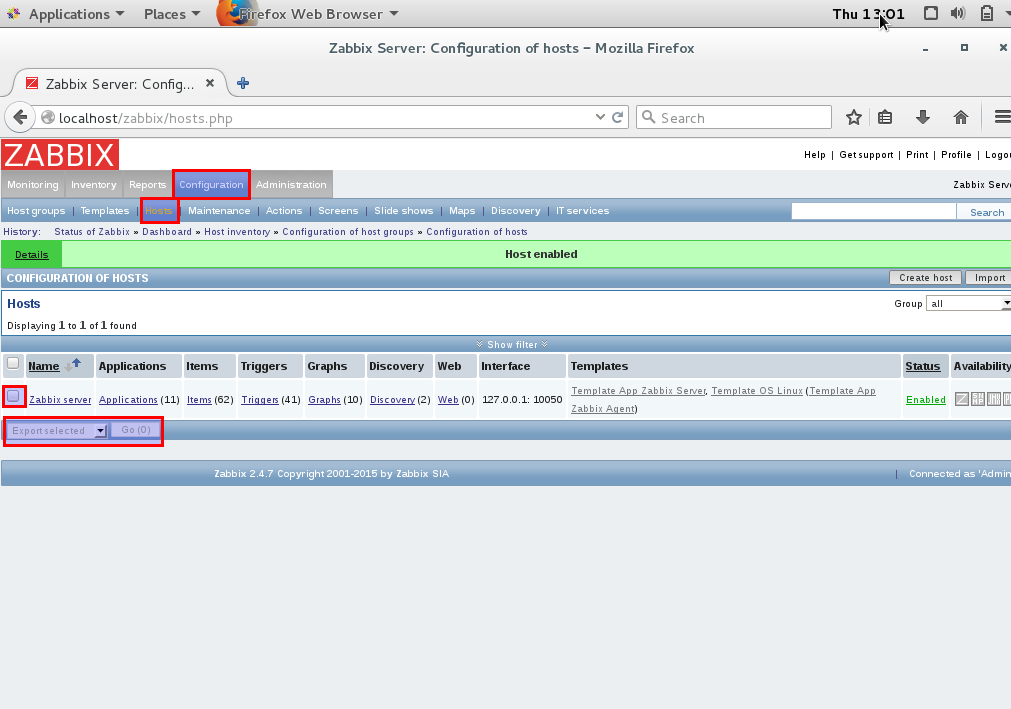Open the Export selected dropdown
Image resolution: width=1011 pixels, height=709 pixels.
pyautogui.click(x=56, y=431)
